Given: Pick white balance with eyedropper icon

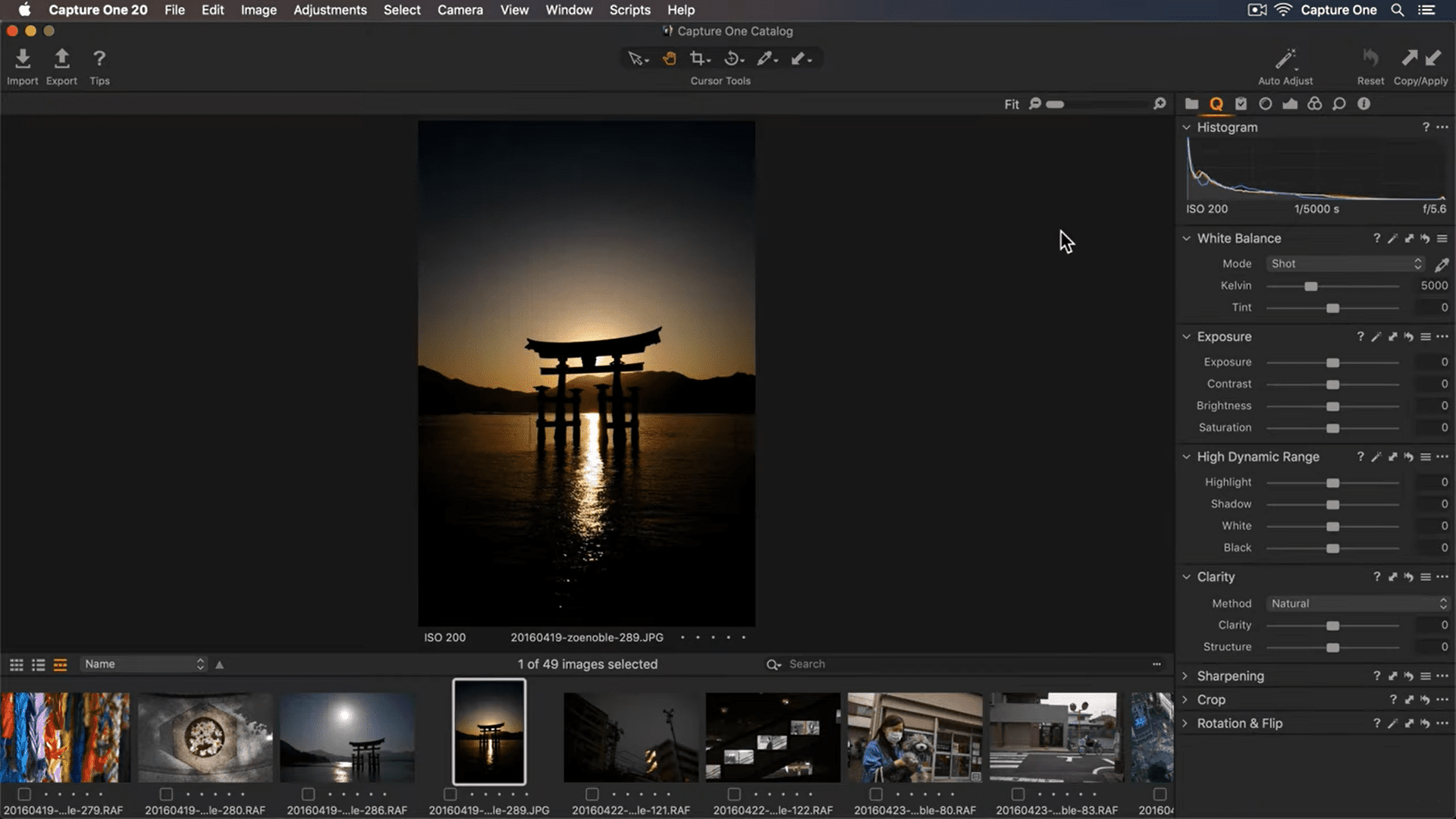Looking at the screenshot, I should (x=1442, y=264).
